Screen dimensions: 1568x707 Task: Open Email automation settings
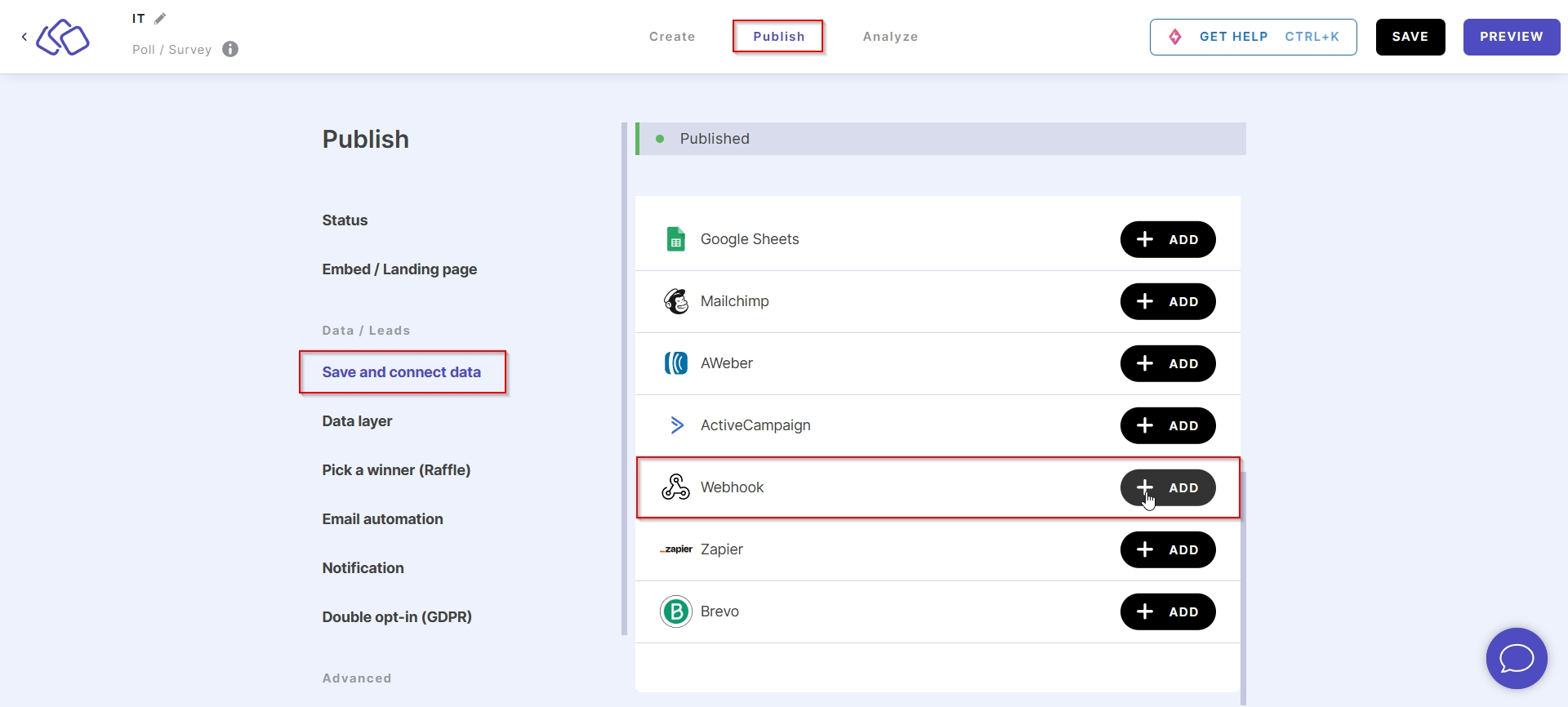pos(382,519)
